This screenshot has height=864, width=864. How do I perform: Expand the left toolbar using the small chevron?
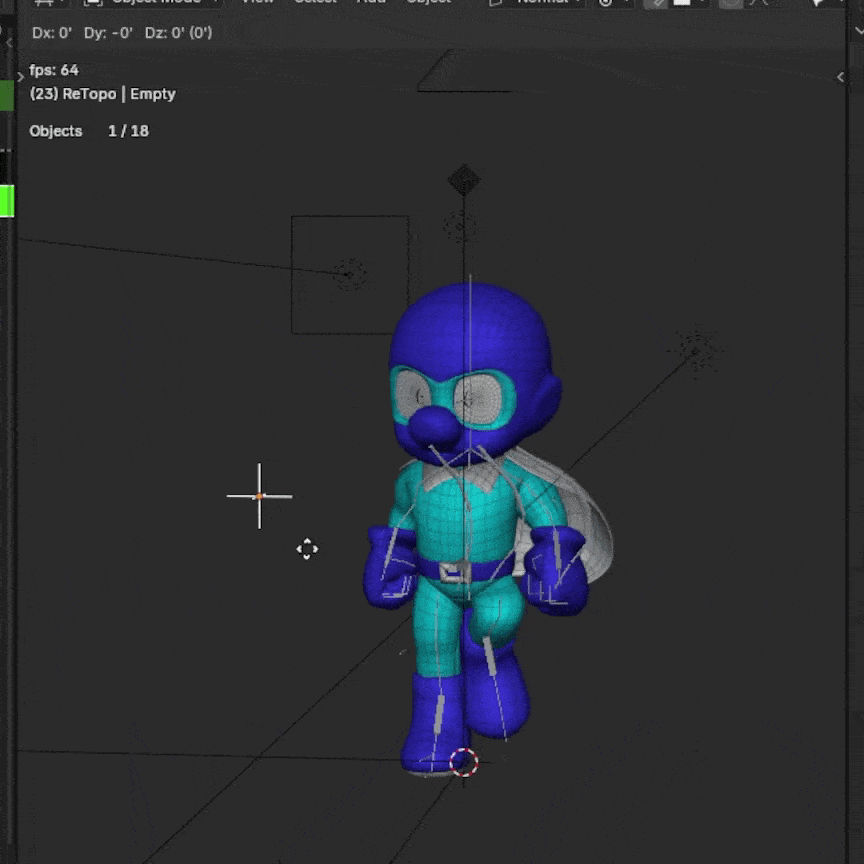(21, 77)
